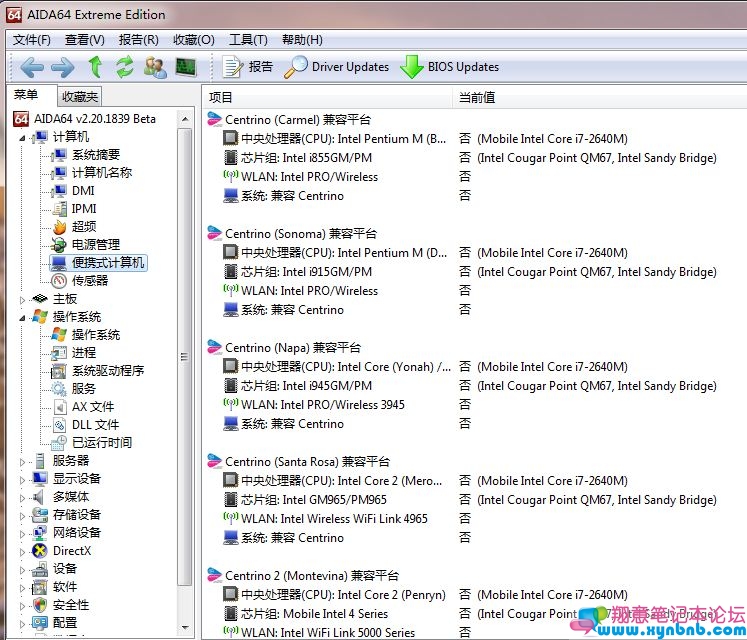Image resolution: width=747 pixels, height=640 pixels.
Task: Open Driver Updates in the toolbar
Action: pos(336,67)
